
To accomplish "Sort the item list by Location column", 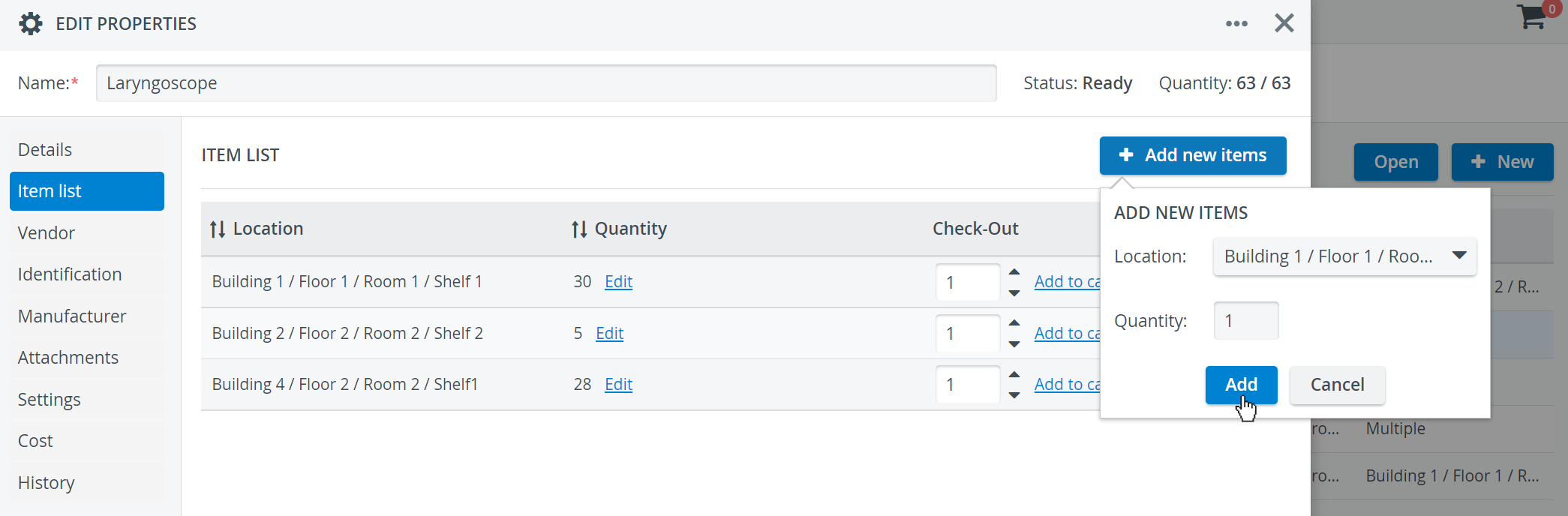I will click(218, 229).
